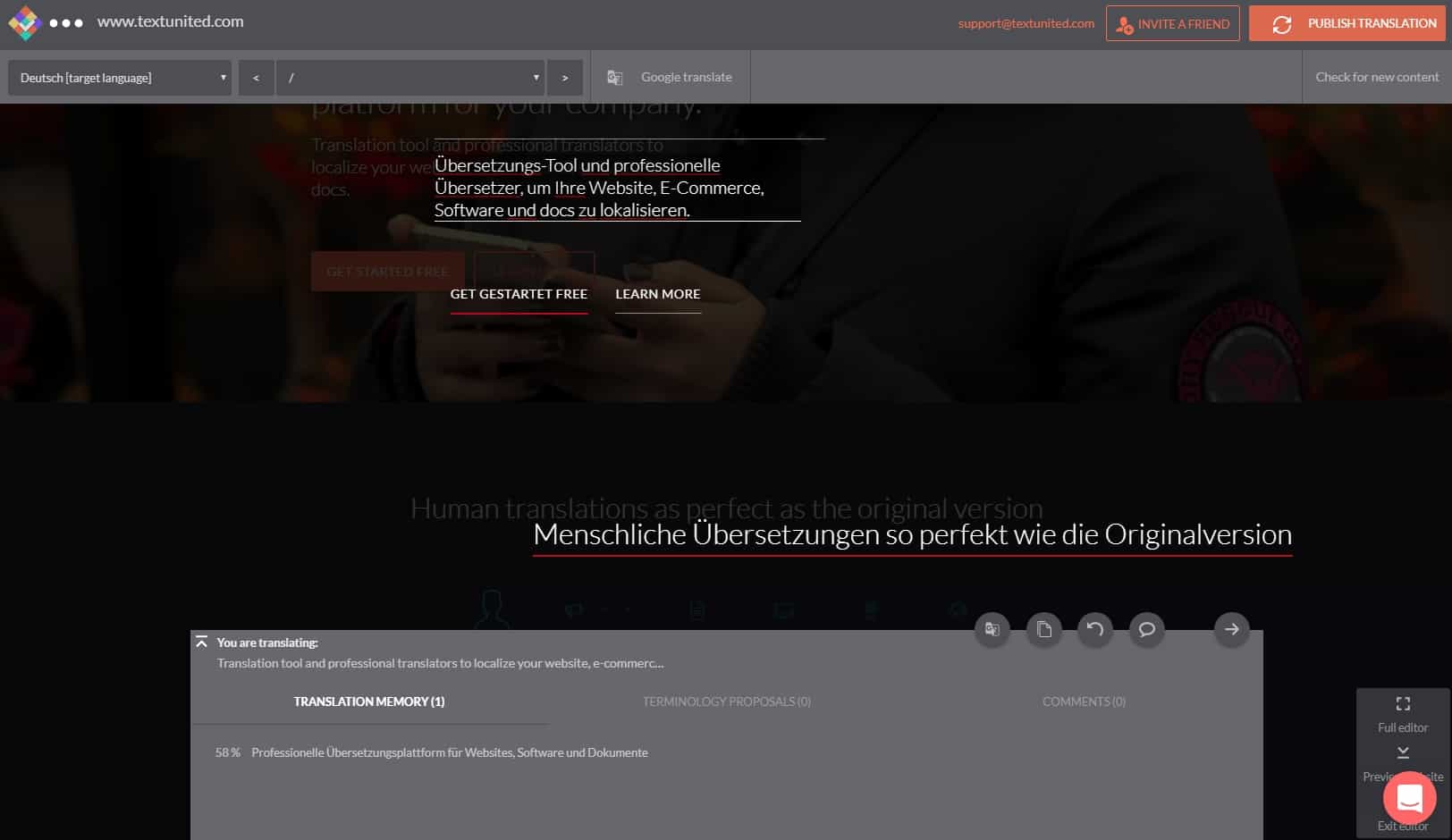The image size is (1452, 840).
Task: Click Publish Translation button
Action: pyautogui.click(x=1346, y=23)
